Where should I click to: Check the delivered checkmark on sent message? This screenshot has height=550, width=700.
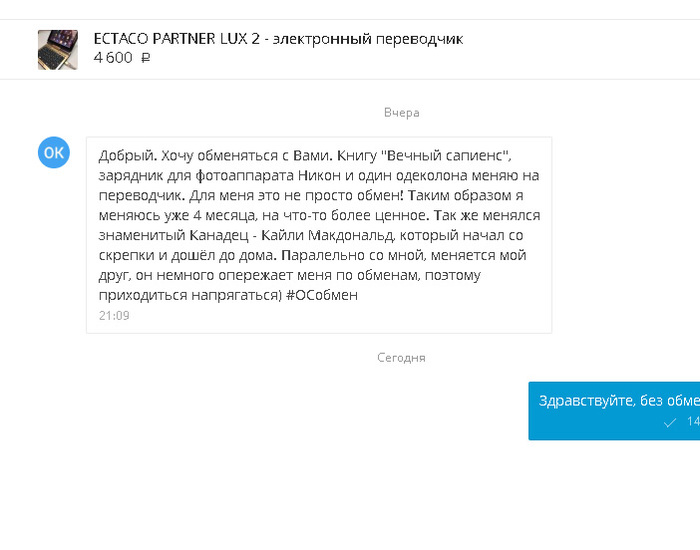(670, 422)
